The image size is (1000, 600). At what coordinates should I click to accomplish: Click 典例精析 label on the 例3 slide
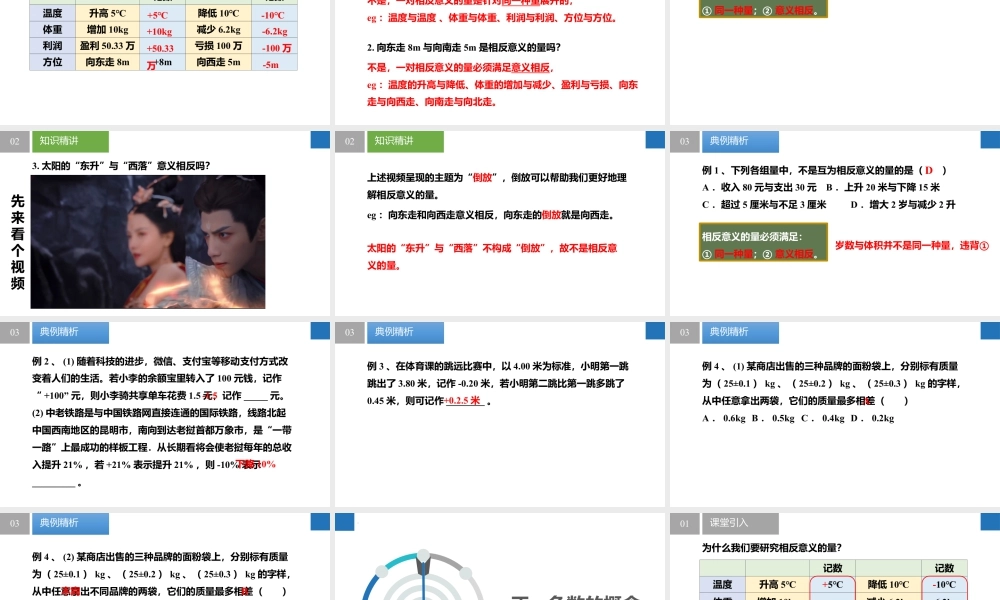[405, 332]
